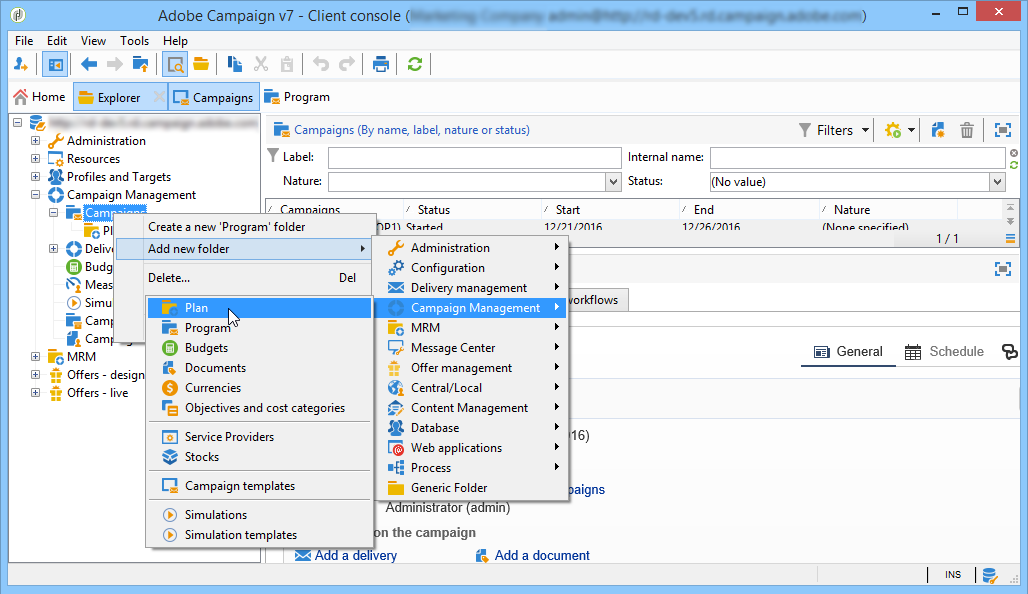Collapse the Campaign Management tree node

pos(35,195)
